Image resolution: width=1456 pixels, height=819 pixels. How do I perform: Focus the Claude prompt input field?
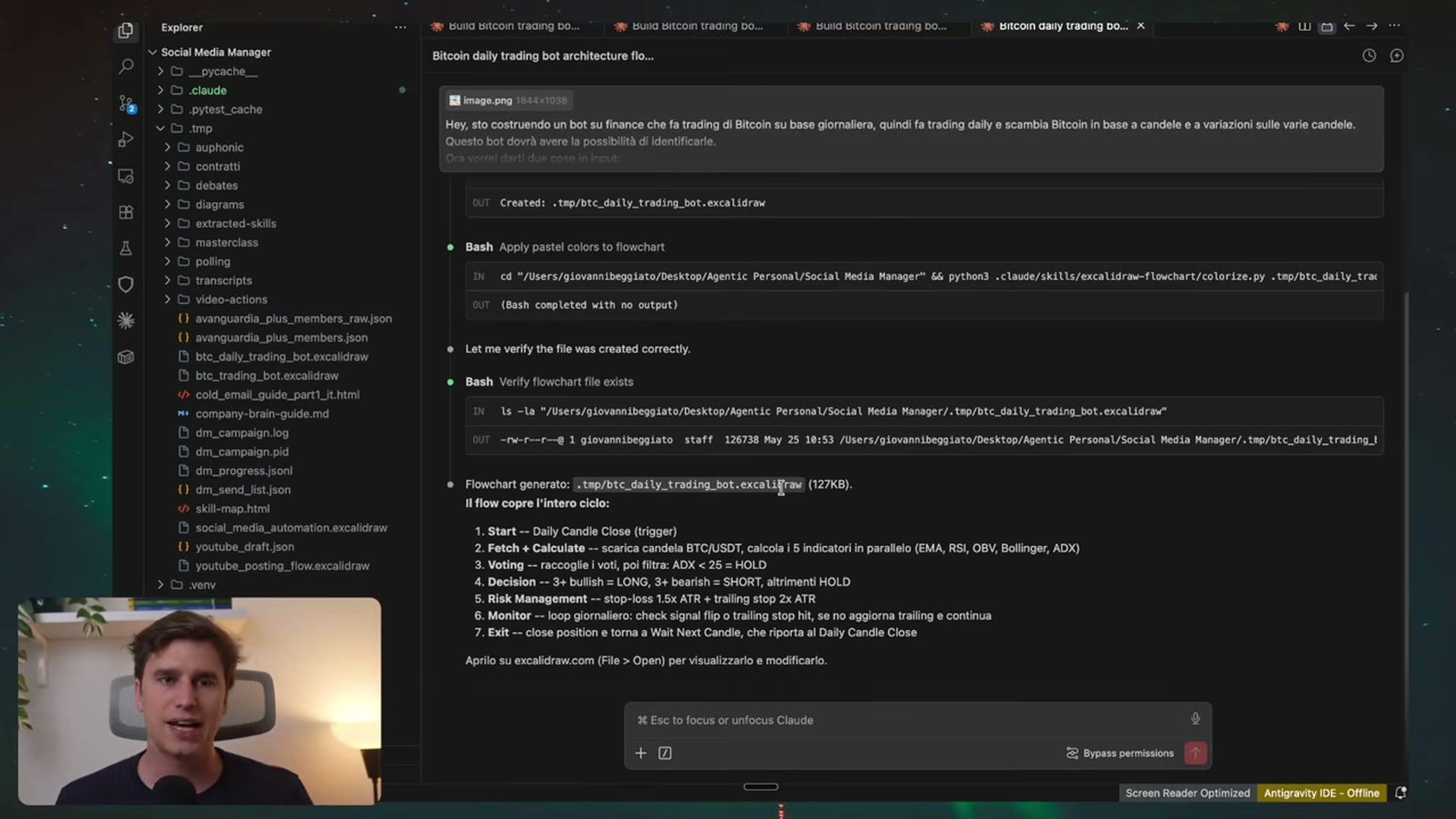point(910,720)
